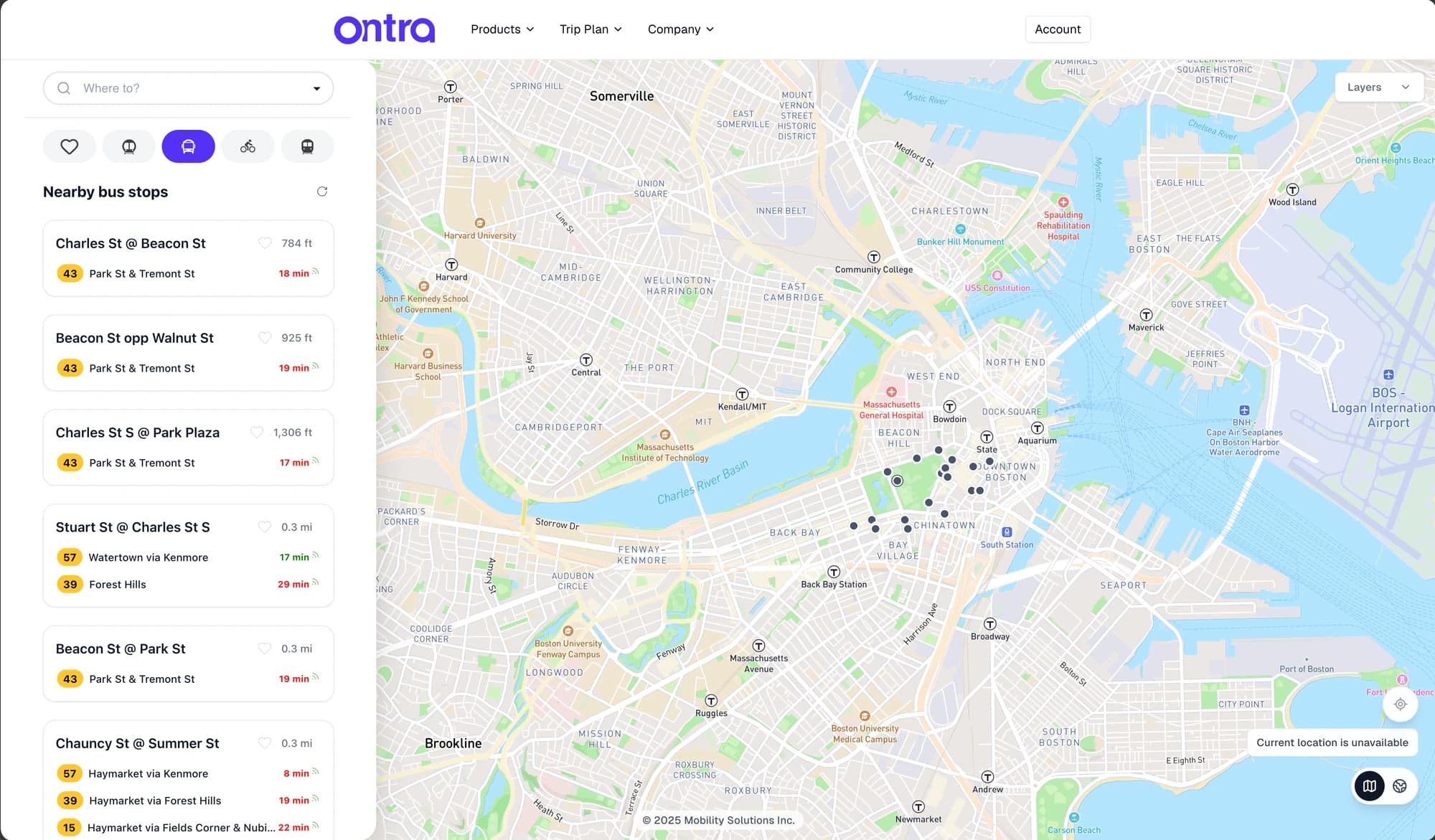Favorite the Chauncy St @ Summer St stop

click(265, 743)
